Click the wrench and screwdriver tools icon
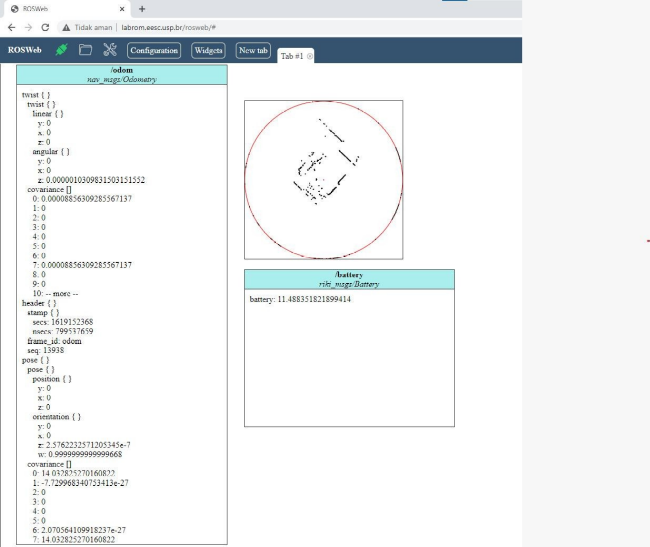Viewport: 650px width, 547px height. (x=110, y=50)
